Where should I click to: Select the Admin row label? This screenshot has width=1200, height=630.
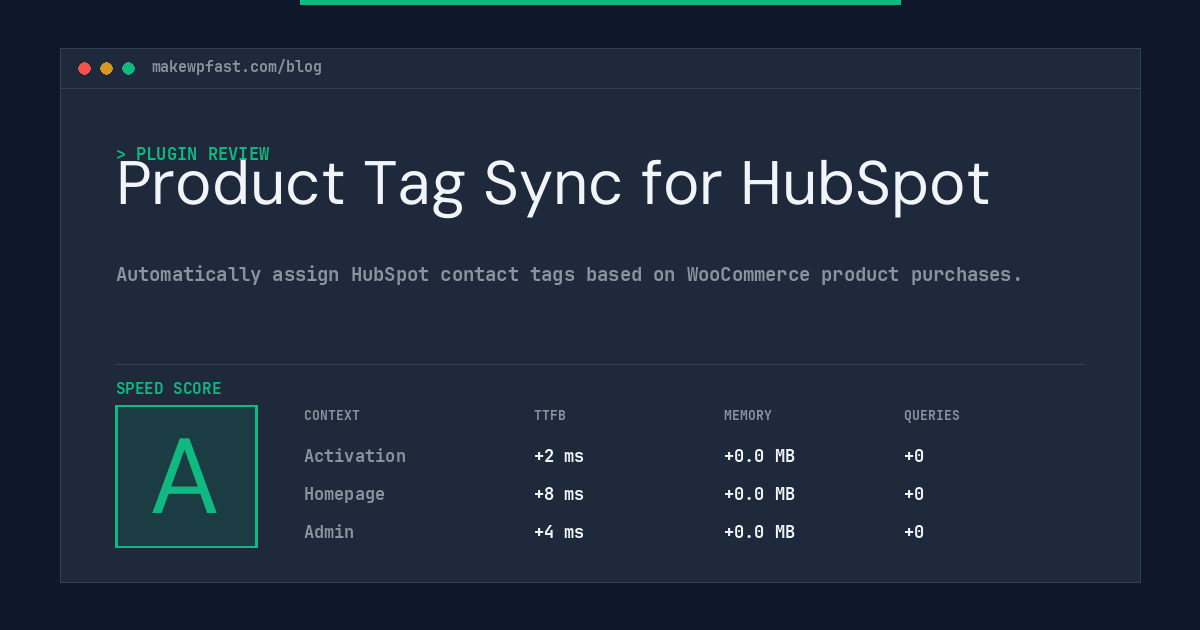pos(329,532)
